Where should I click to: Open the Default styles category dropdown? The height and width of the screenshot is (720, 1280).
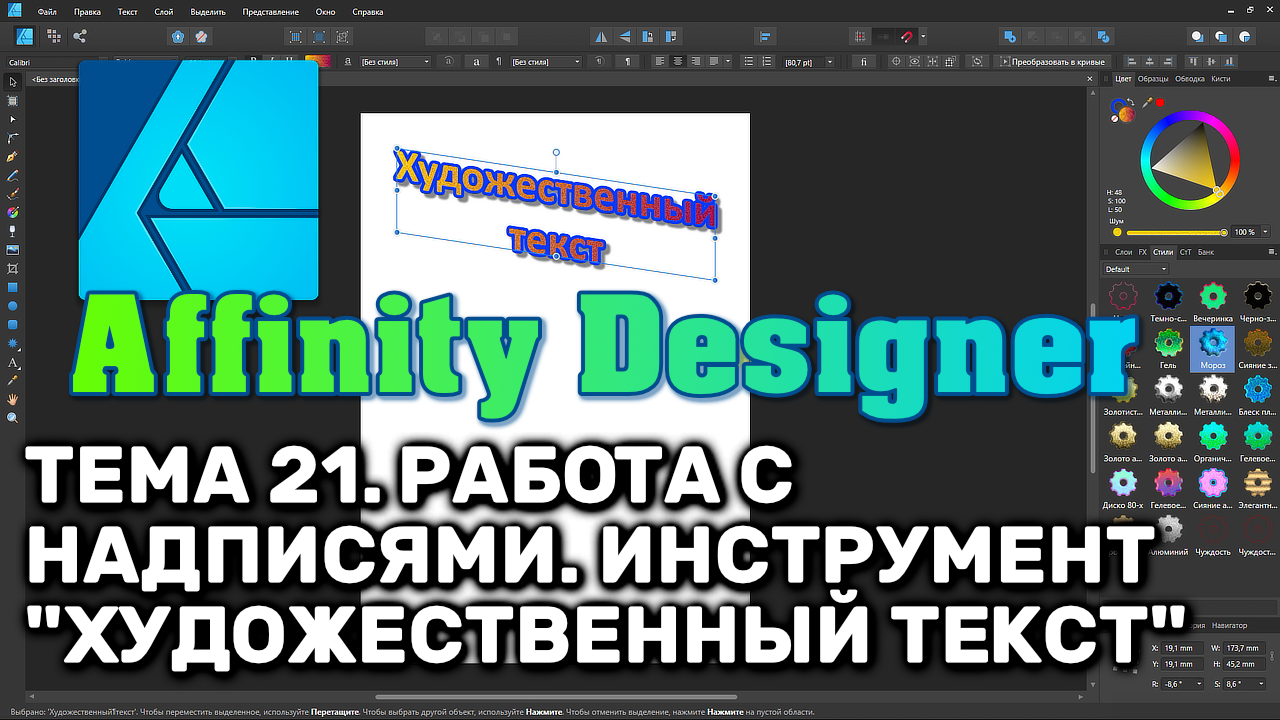1136,269
